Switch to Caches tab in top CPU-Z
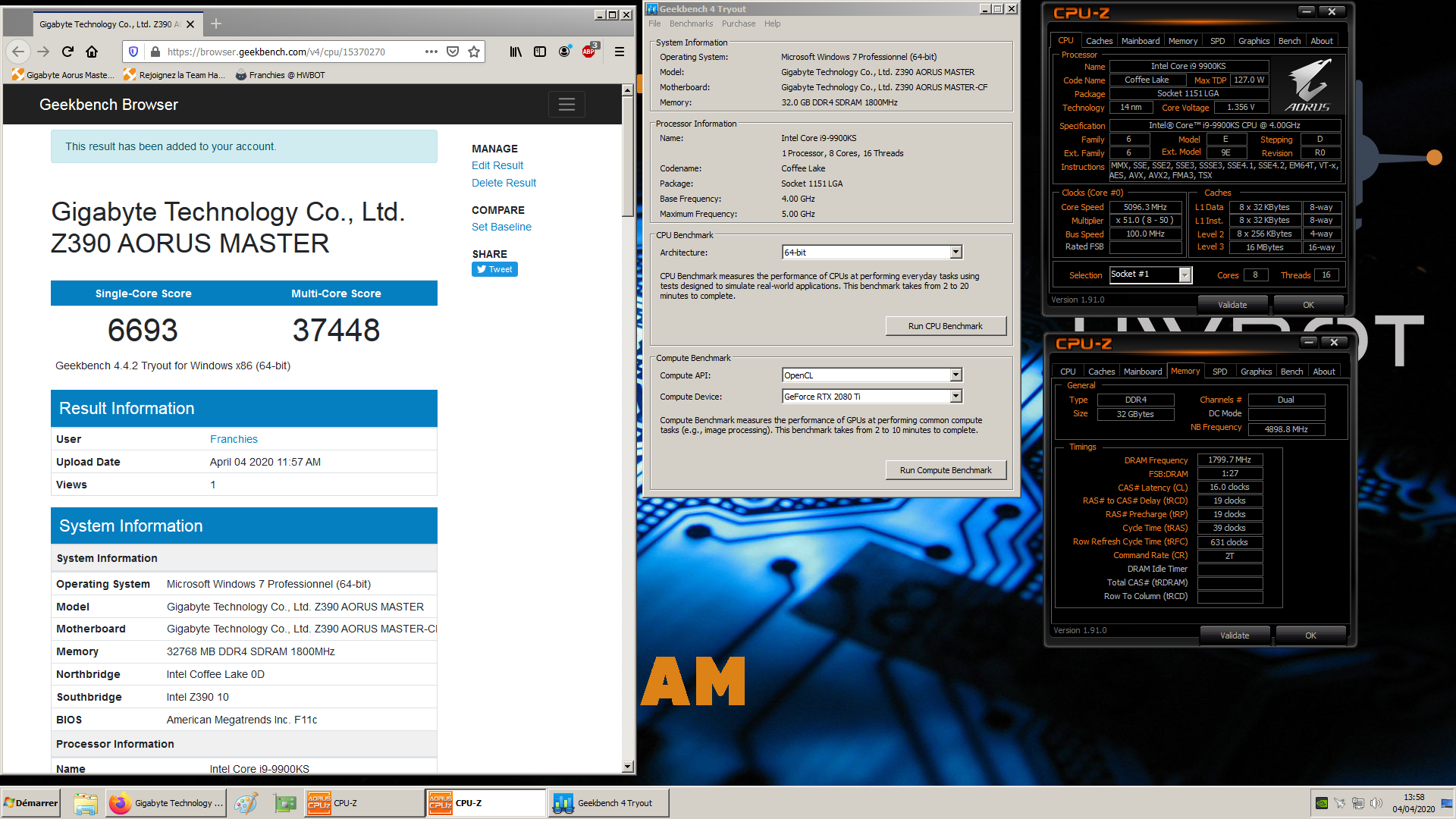This screenshot has width=1456, height=819. 1099,41
